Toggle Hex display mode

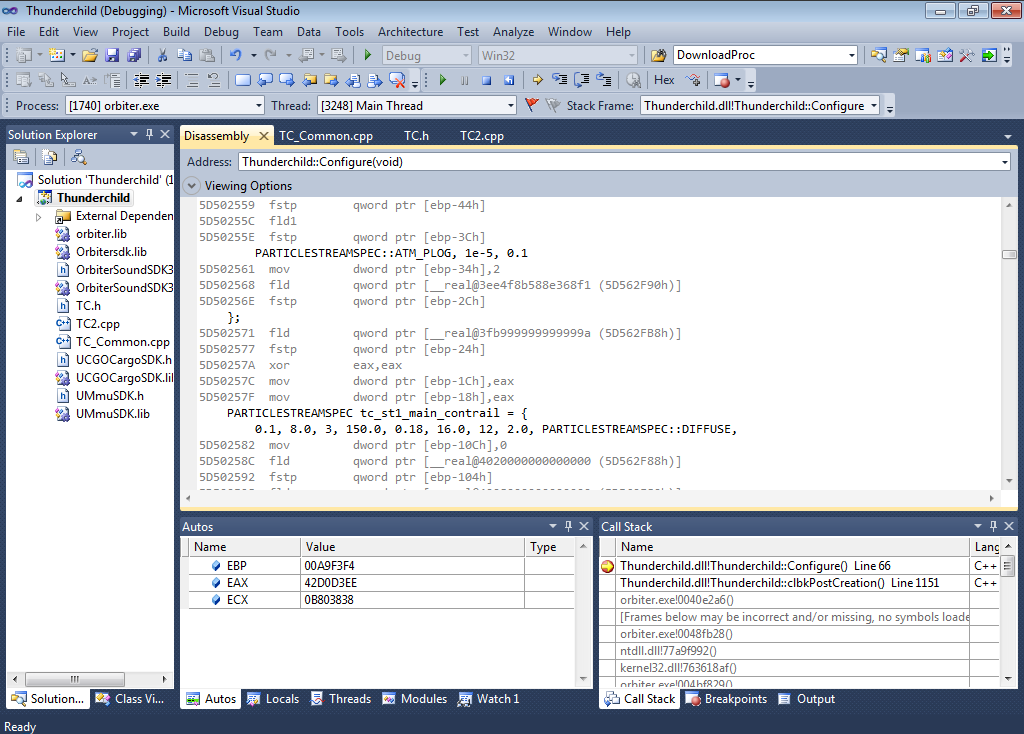[x=664, y=80]
